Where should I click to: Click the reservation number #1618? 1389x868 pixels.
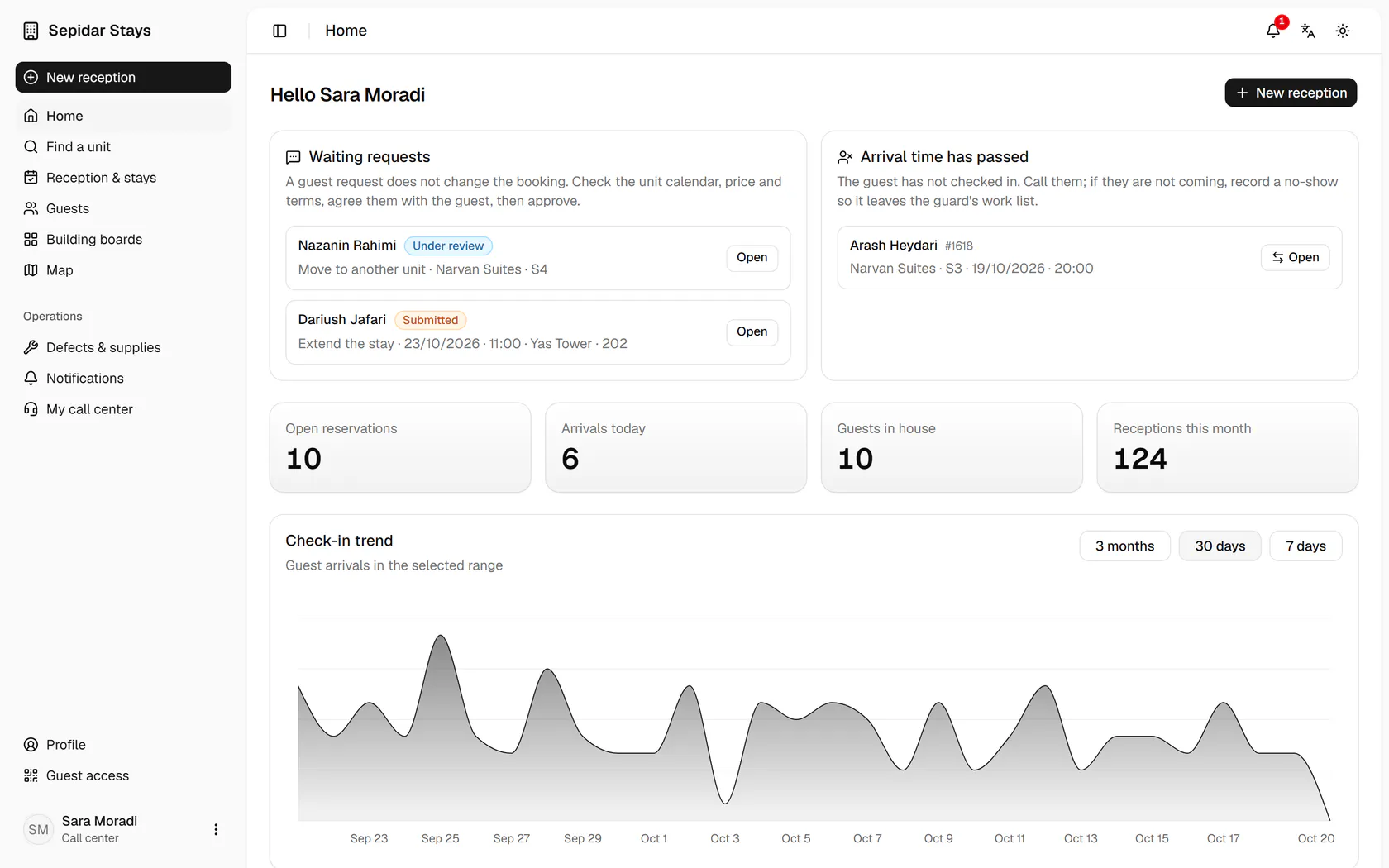tap(959, 246)
